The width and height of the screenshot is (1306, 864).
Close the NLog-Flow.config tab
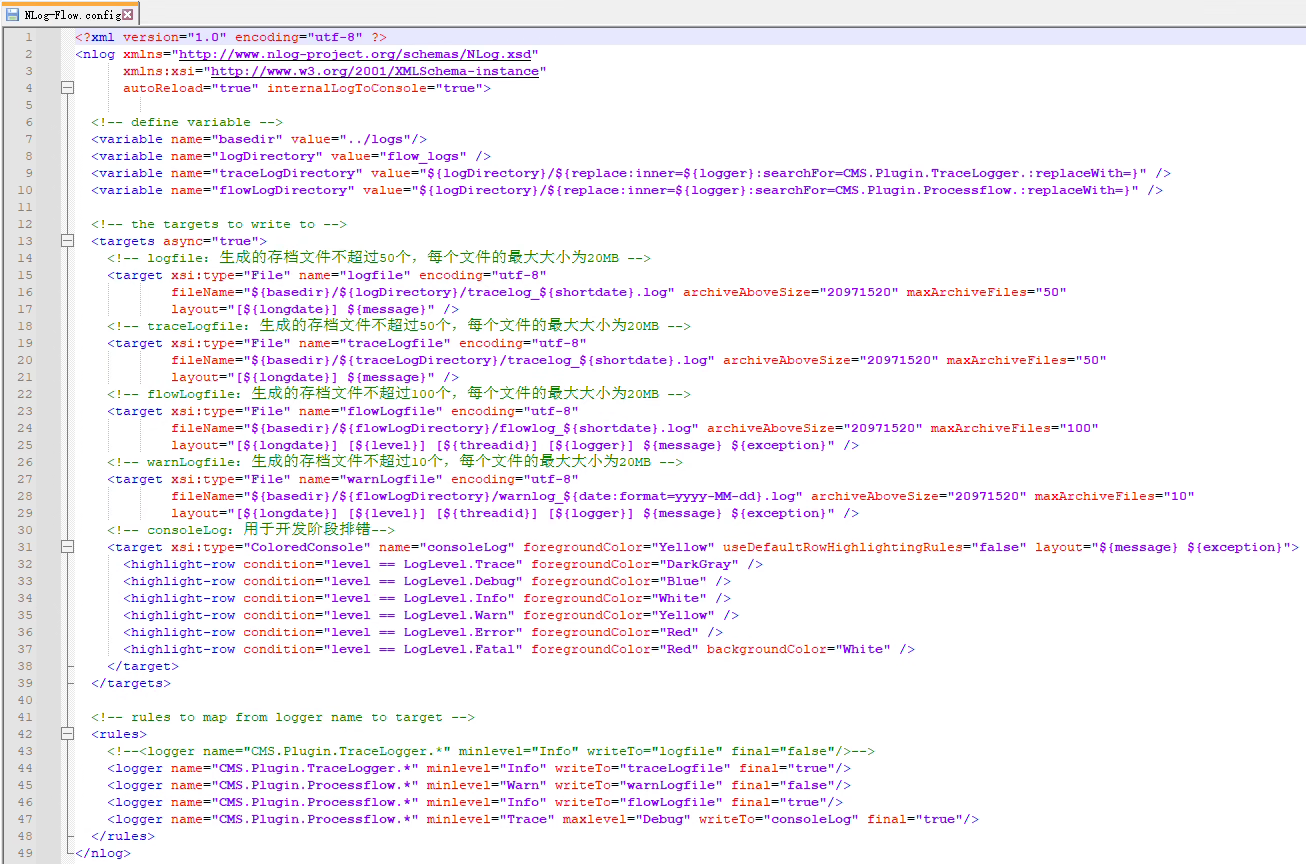pyautogui.click(x=127, y=15)
